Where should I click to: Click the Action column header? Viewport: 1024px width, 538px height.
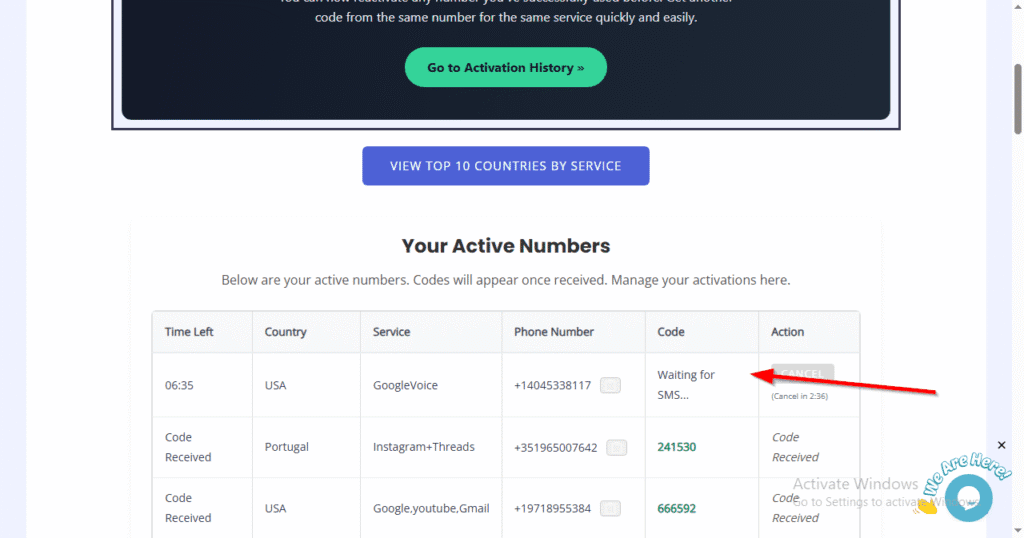(788, 332)
